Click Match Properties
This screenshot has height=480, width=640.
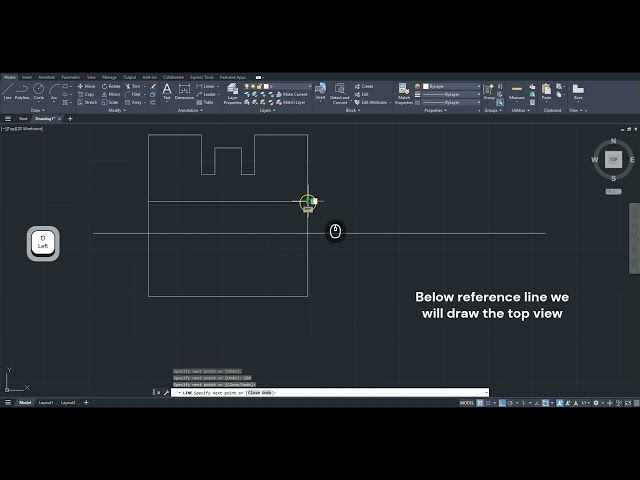point(404,94)
